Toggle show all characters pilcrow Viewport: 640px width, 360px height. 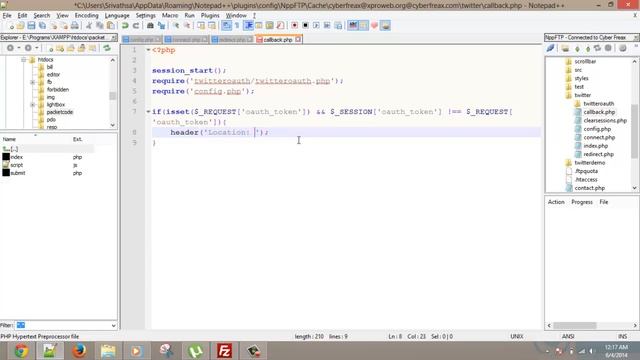(x=237, y=26)
